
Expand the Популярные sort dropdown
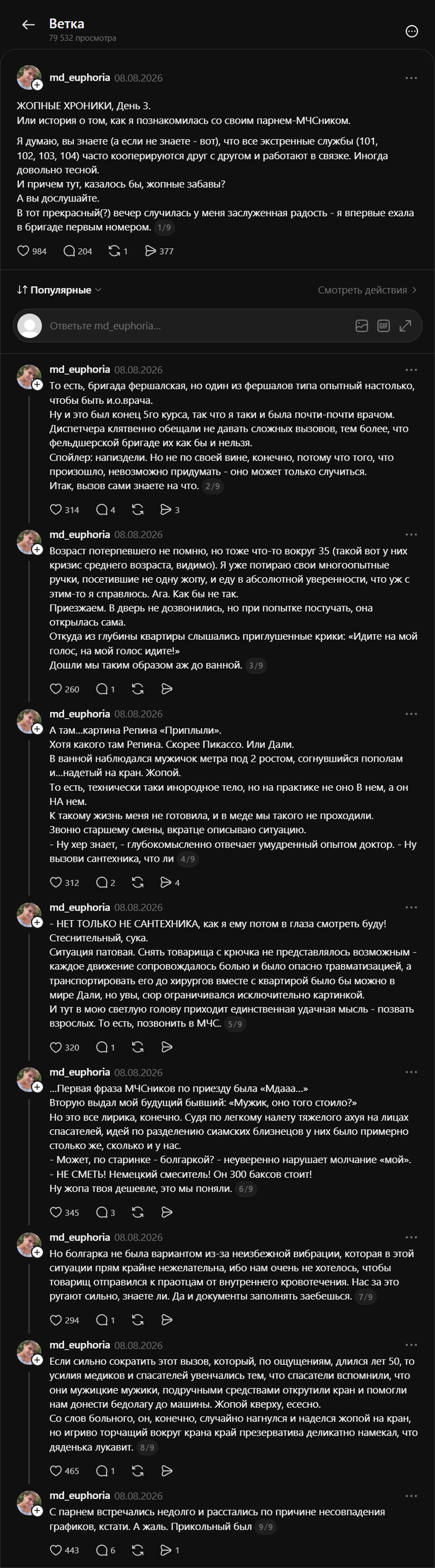click(x=59, y=290)
